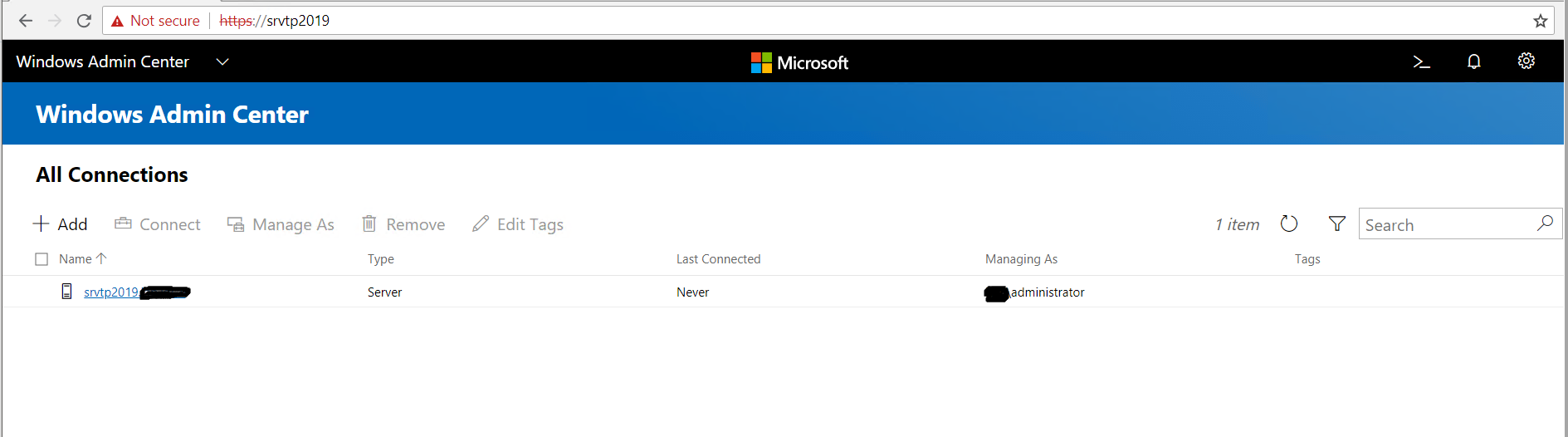Open the PowerShell console icon

click(1421, 61)
